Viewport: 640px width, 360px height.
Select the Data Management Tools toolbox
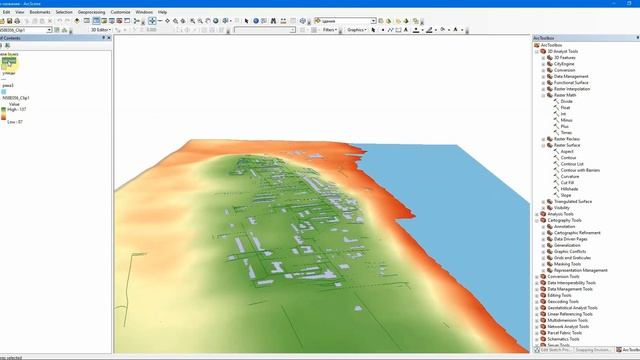click(570, 289)
